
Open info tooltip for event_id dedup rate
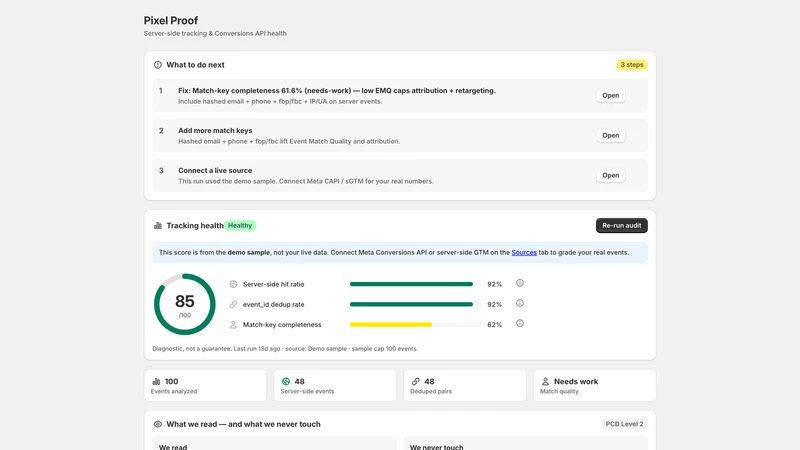tap(519, 304)
